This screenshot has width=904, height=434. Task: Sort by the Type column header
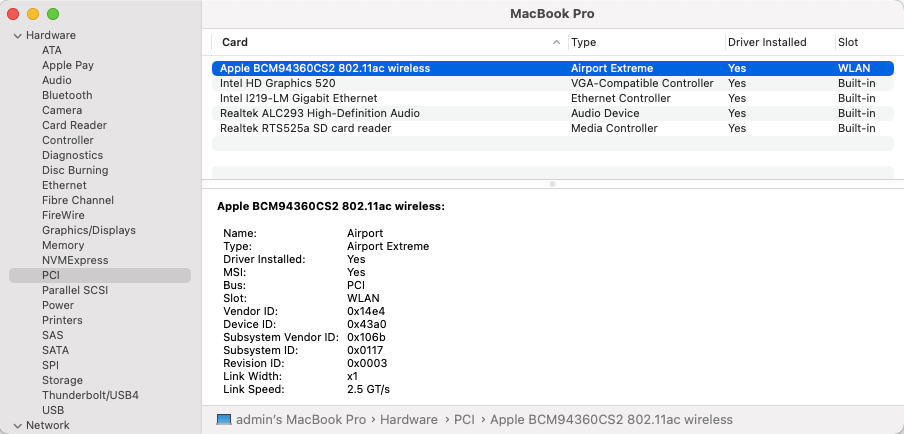pyautogui.click(x=583, y=42)
